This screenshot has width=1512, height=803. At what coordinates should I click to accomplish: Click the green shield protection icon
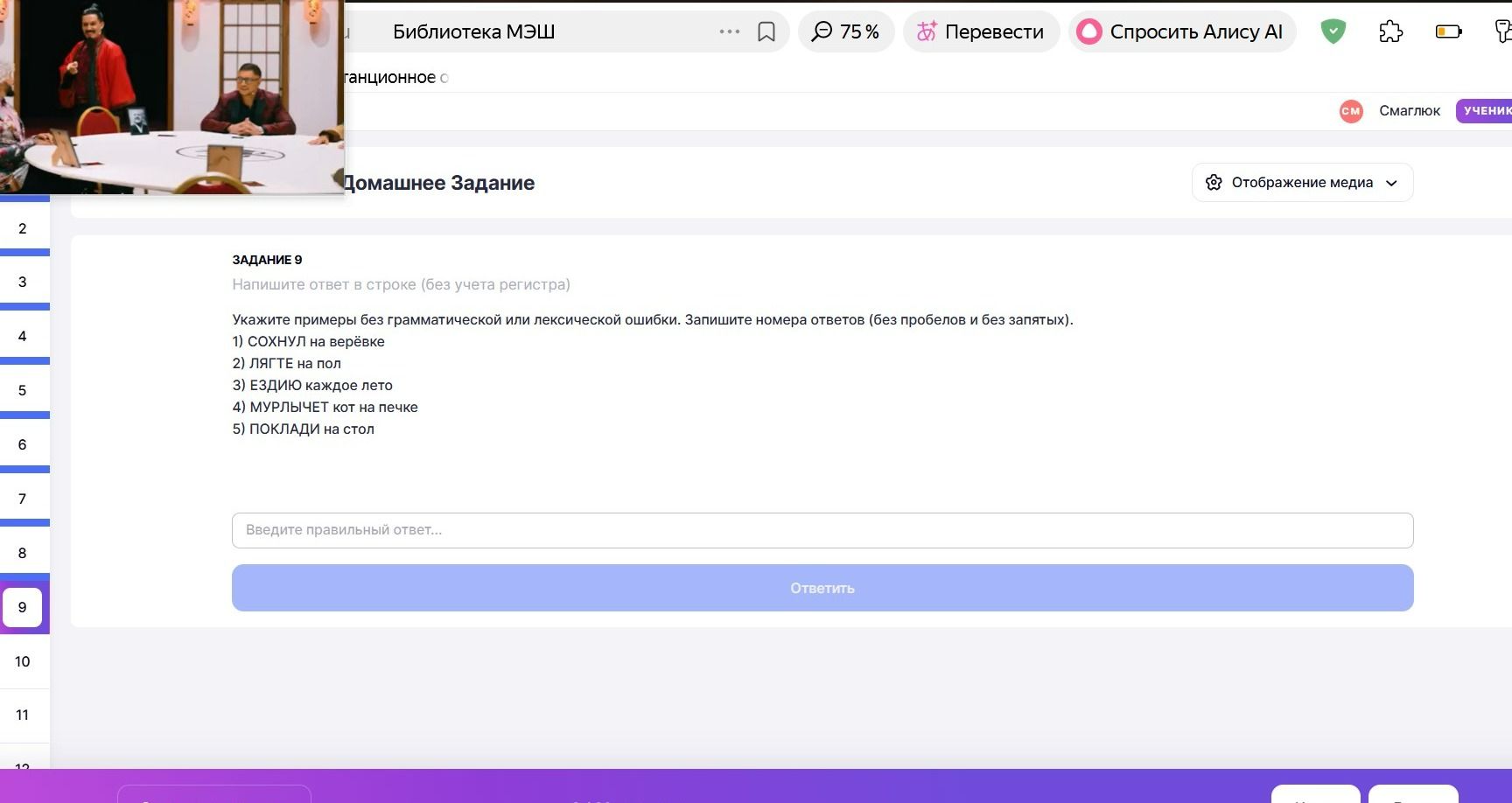(x=1333, y=32)
